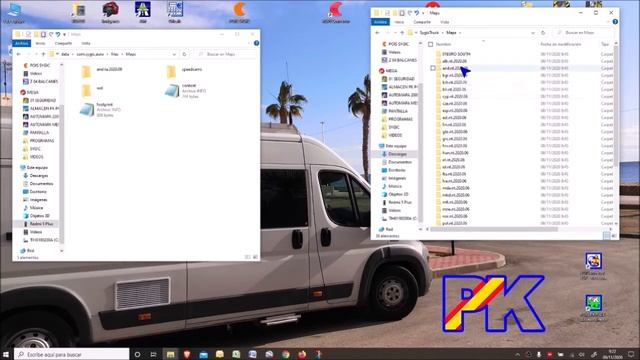Viewport: 640px width, 360px height.
Task: Open Archivo tab in the right window
Action: [x=380, y=22]
